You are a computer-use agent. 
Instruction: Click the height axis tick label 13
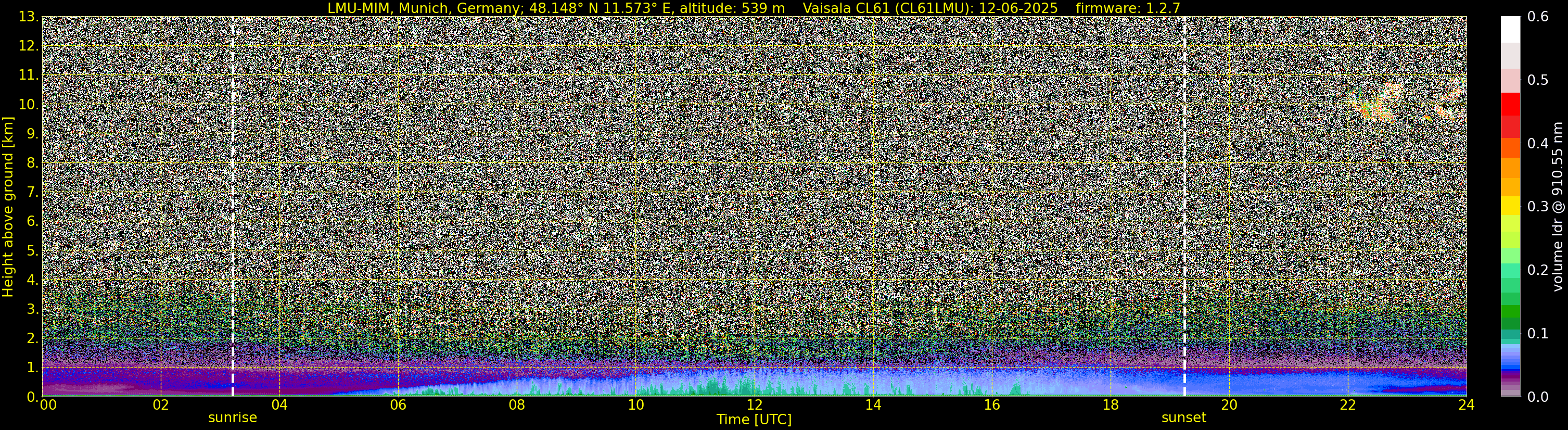pyautogui.click(x=28, y=17)
